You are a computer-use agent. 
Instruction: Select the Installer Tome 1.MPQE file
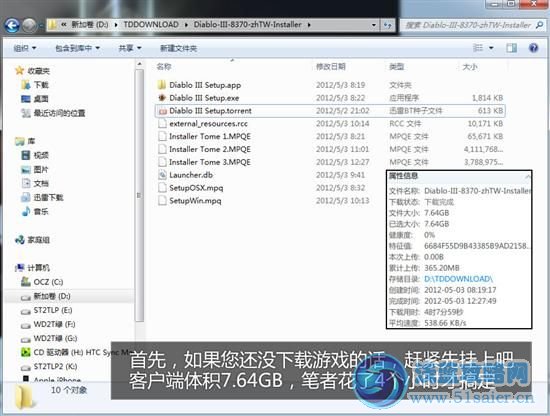click(x=210, y=136)
